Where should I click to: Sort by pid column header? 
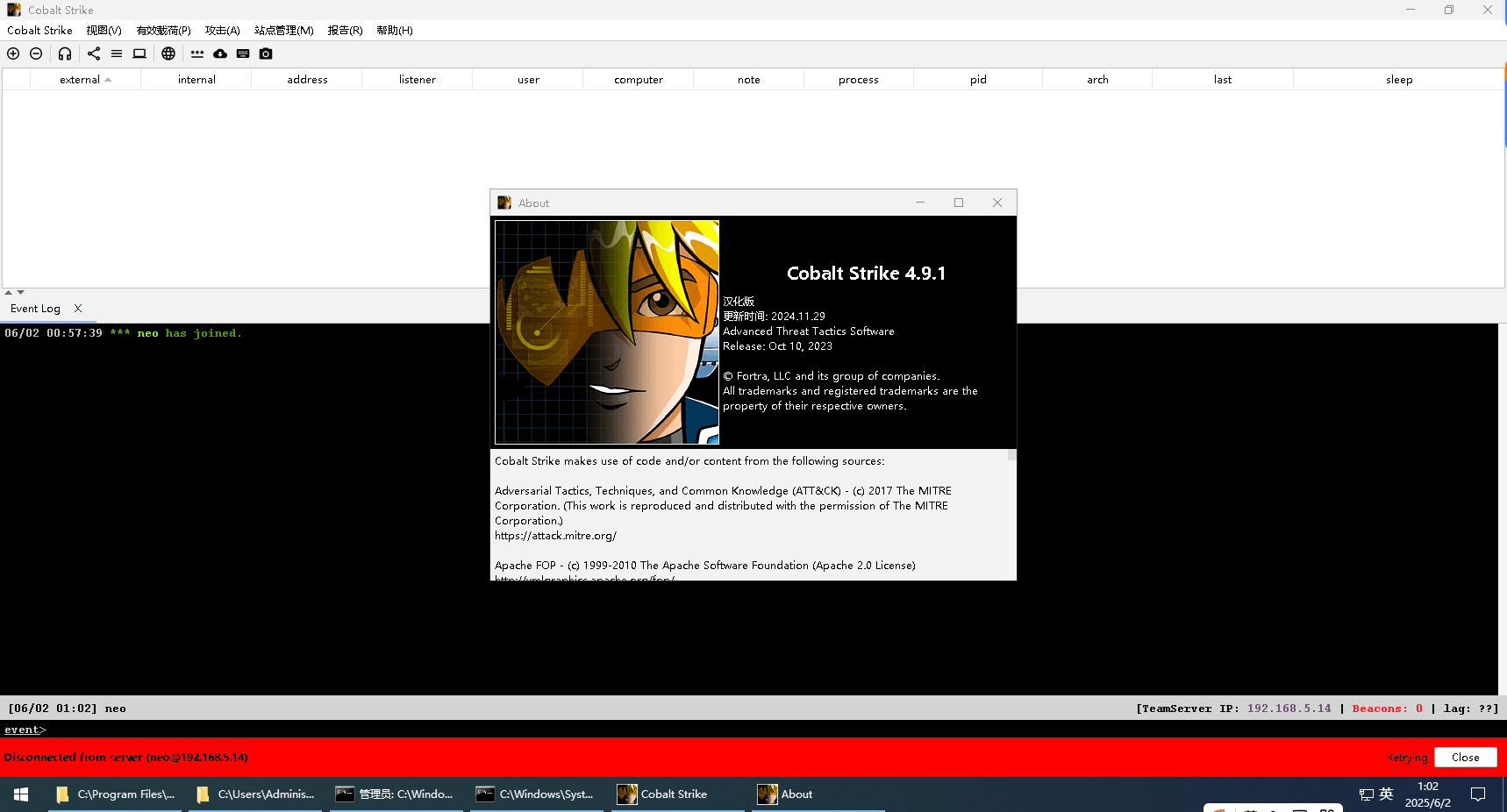coord(978,79)
